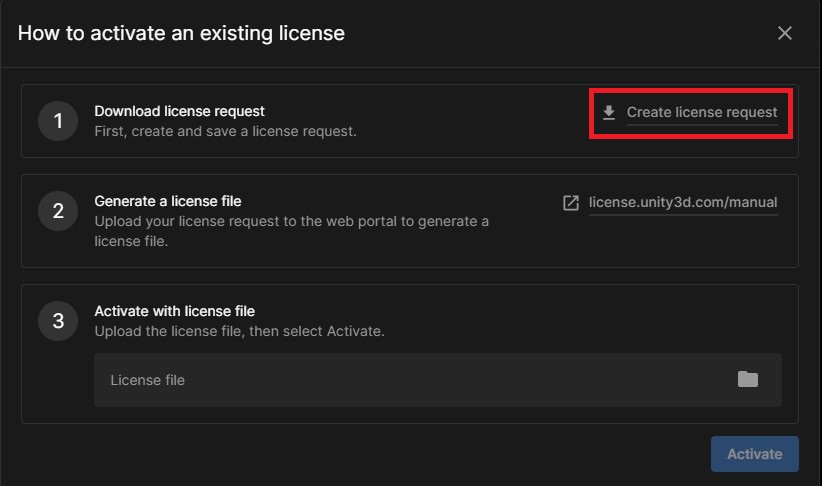The width and height of the screenshot is (822, 486).
Task: Click "Upload the license file, then select Activate"
Action: [239, 331]
